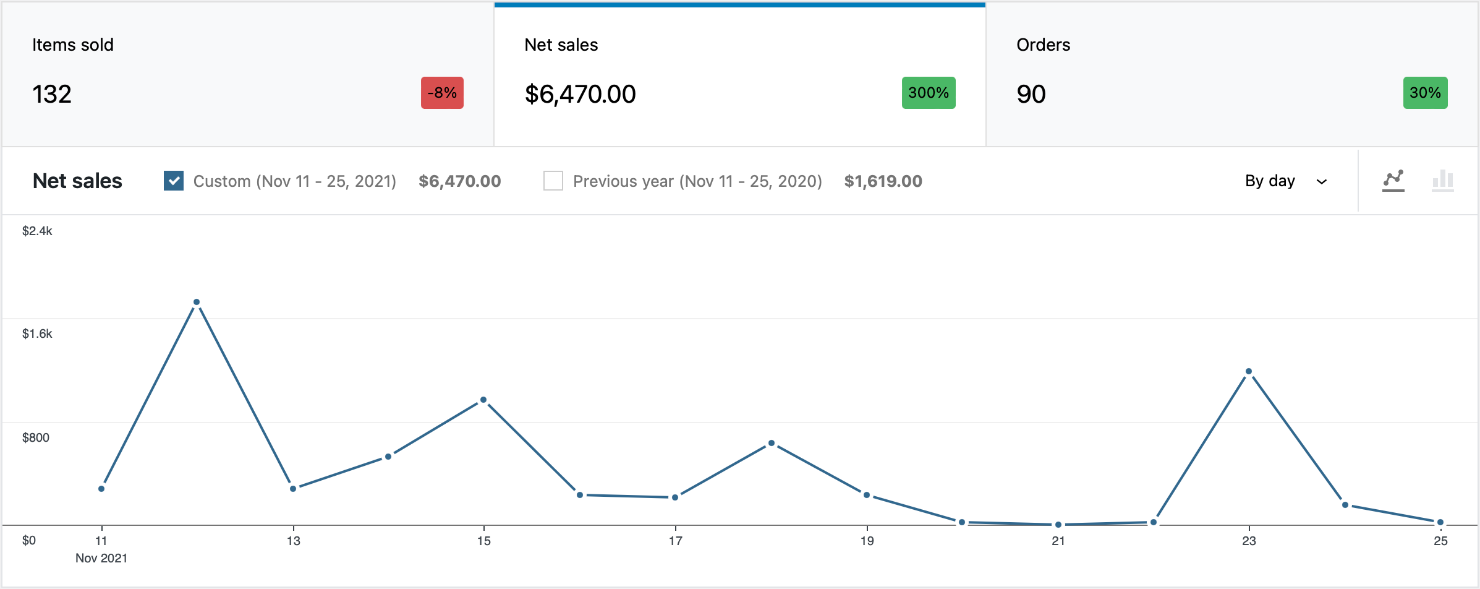Screen dimensions: 1480x589
Task: Select the line chart view icon
Action: pos(1393,181)
